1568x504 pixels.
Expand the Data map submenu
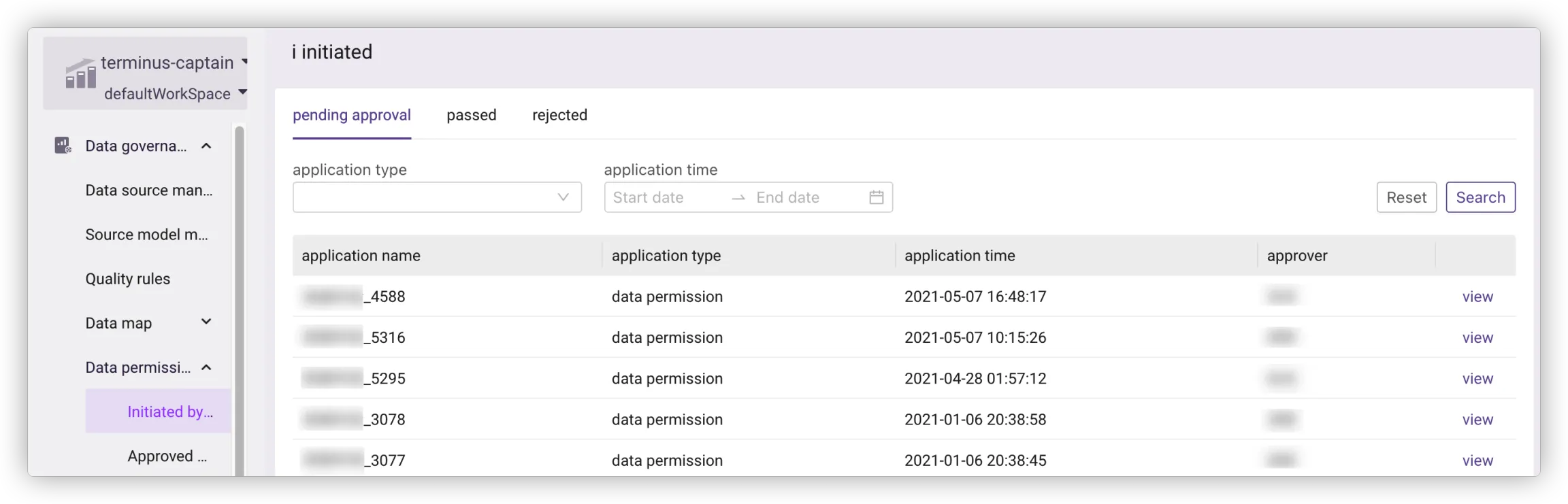206,322
